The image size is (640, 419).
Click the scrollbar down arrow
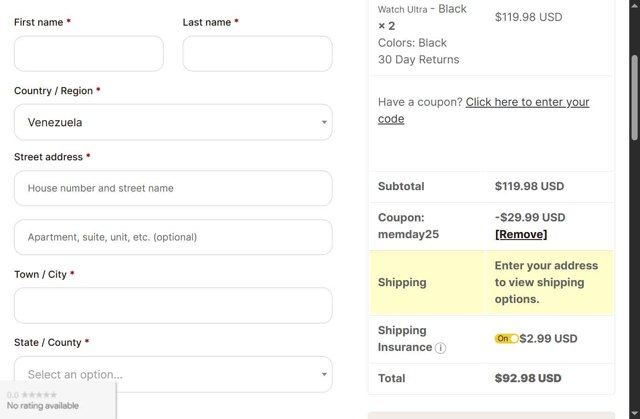(634, 413)
